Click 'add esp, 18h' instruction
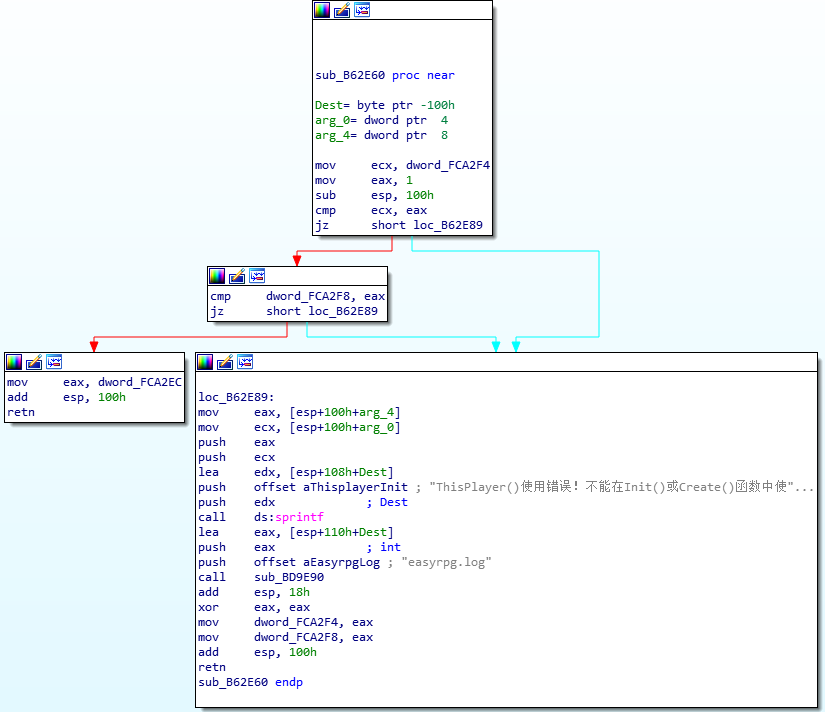Screen dimensions: 825x712 254,592
